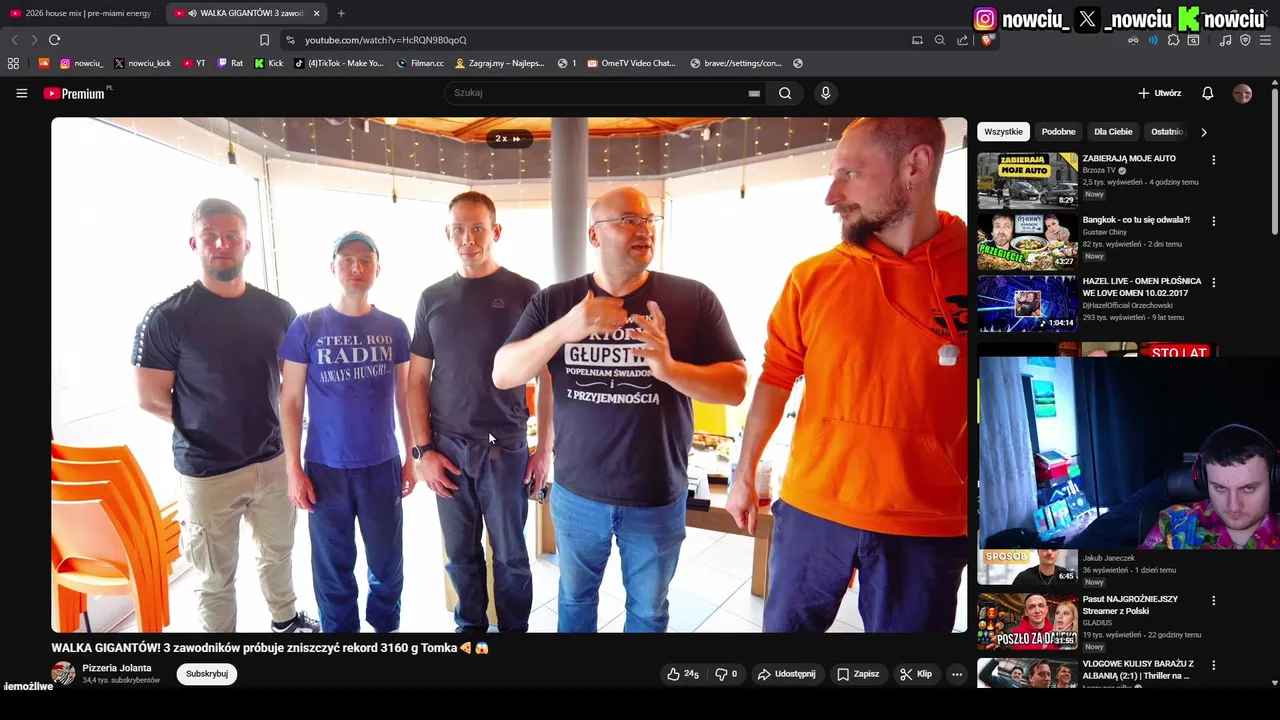Click the share page icon in address bar

[962, 40]
